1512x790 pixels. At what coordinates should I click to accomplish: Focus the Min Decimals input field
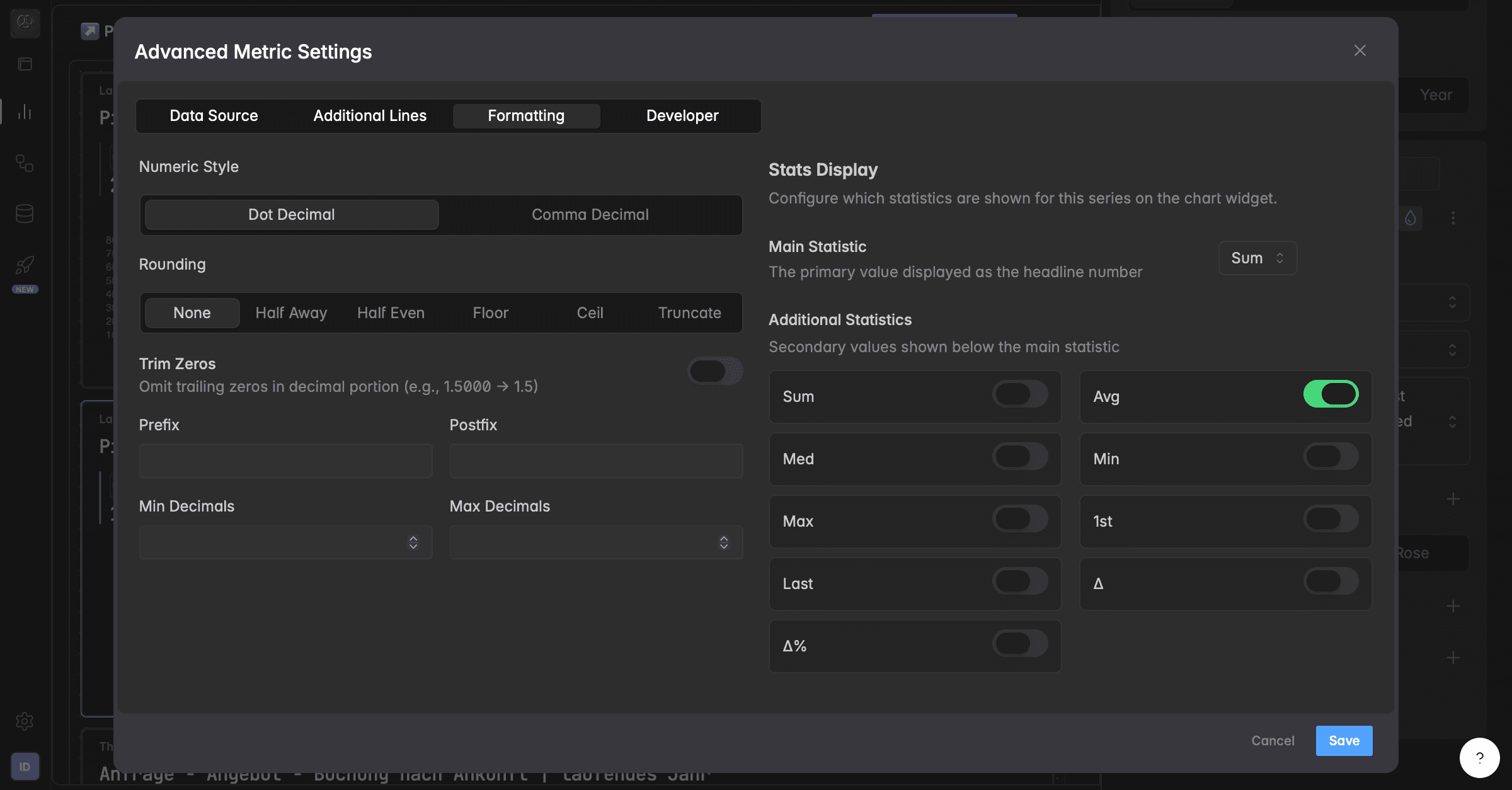pyautogui.click(x=285, y=542)
